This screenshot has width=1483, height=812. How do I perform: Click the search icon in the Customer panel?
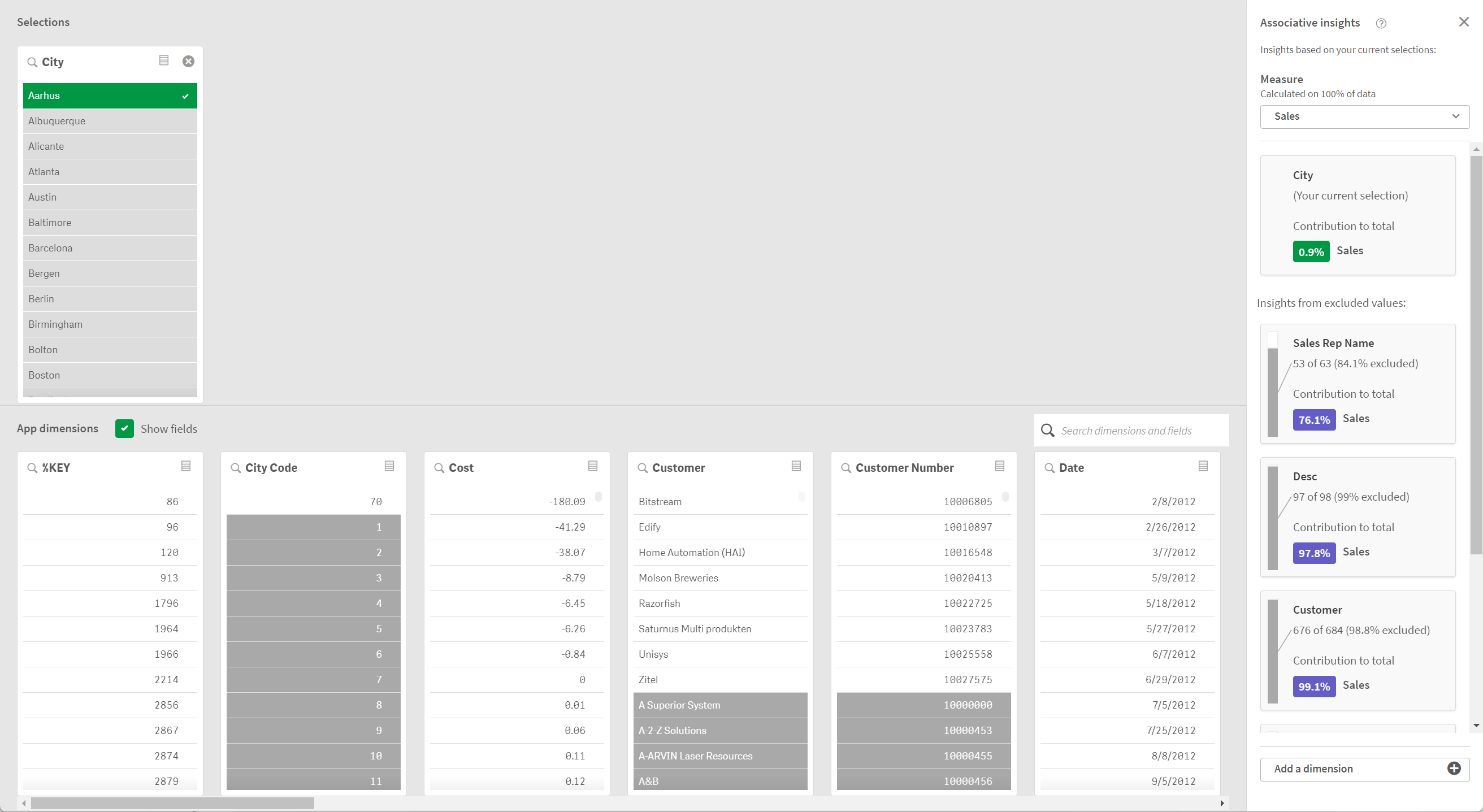pos(644,468)
